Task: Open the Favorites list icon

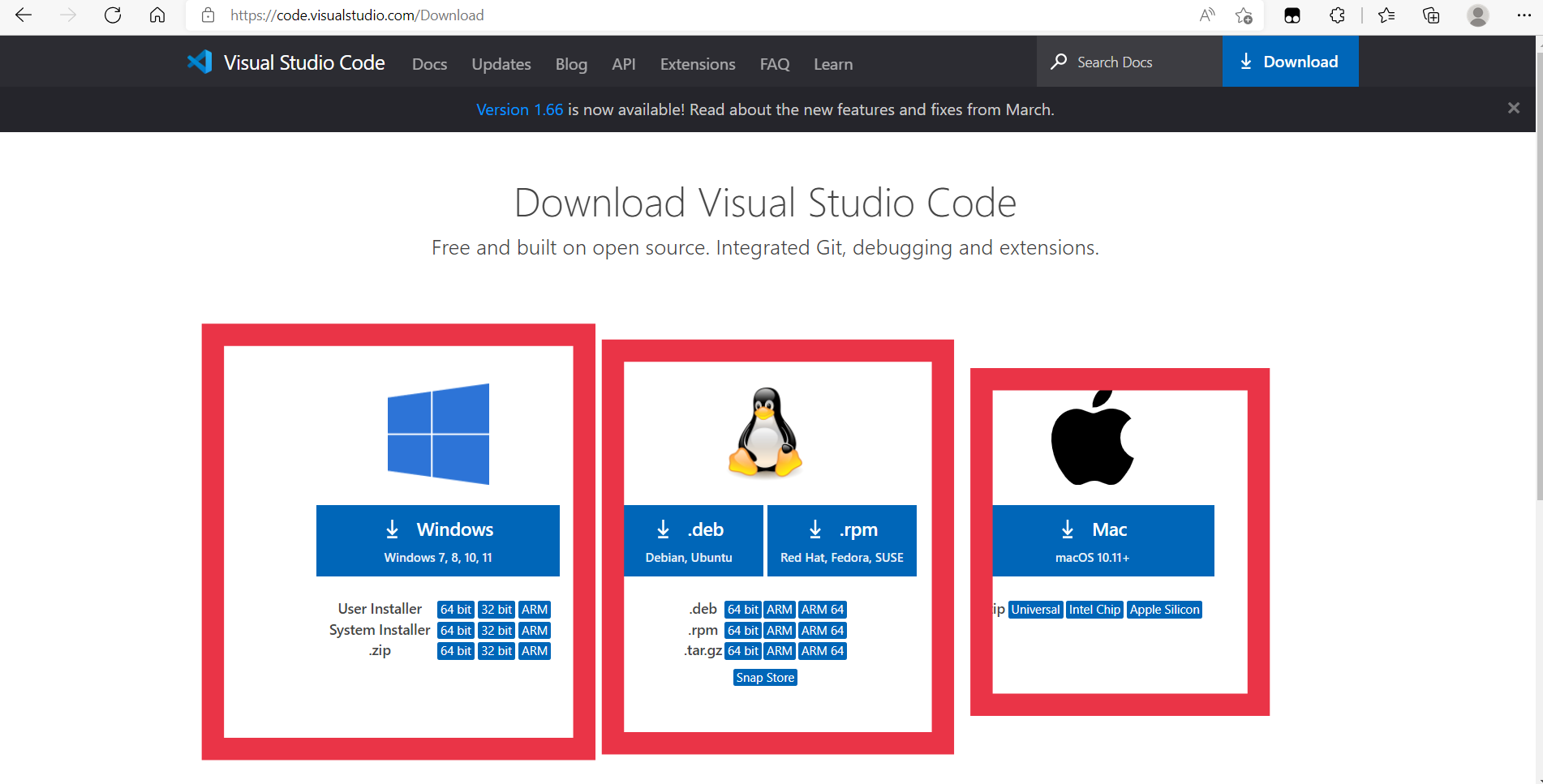Action: point(1386,15)
